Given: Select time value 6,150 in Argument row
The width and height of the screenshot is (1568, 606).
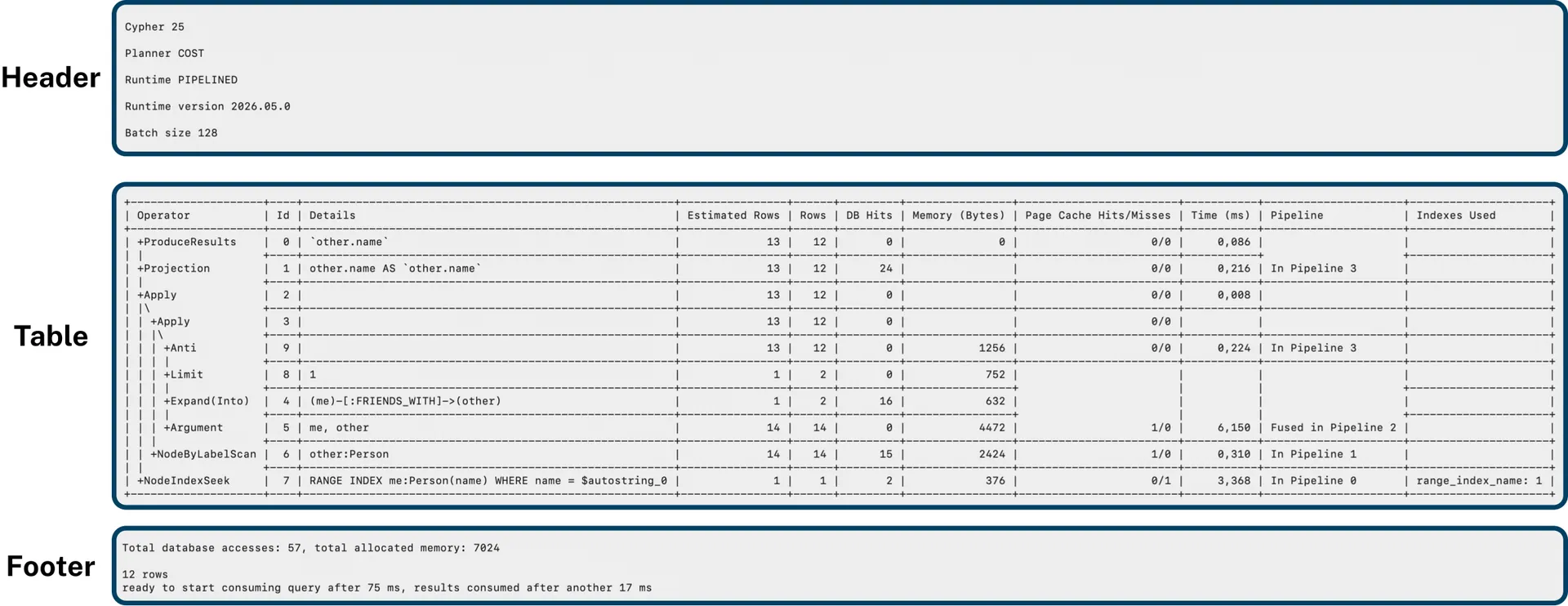Looking at the screenshot, I should [x=1234, y=428].
